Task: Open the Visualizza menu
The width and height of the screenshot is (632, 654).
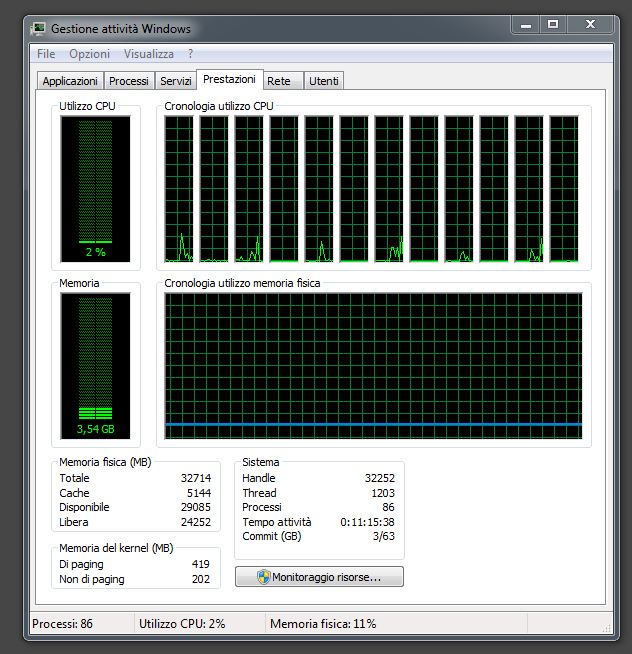Action: (x=149, y=54)
